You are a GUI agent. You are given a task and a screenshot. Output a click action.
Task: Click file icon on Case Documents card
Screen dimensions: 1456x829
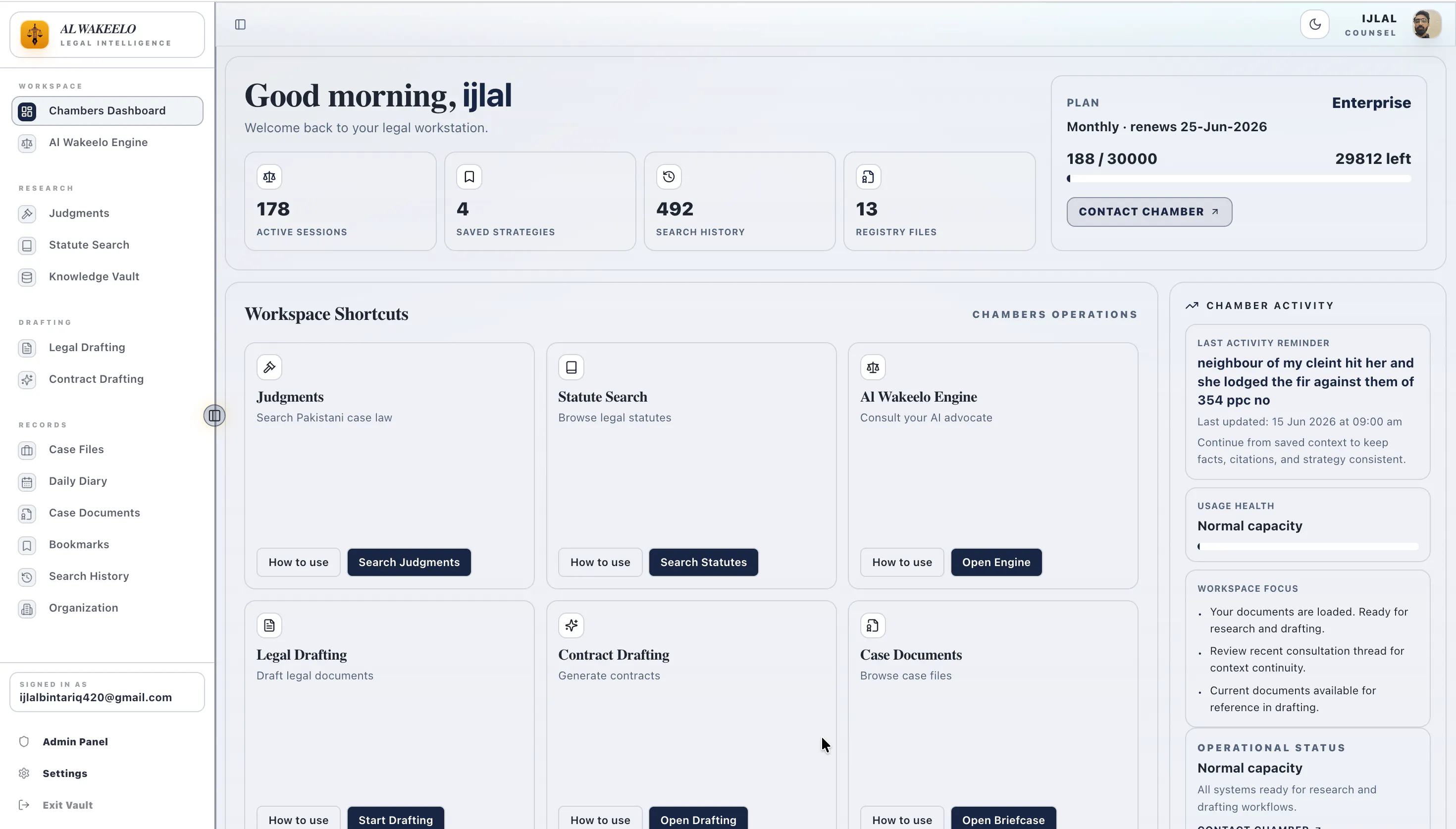pos(873,625)
